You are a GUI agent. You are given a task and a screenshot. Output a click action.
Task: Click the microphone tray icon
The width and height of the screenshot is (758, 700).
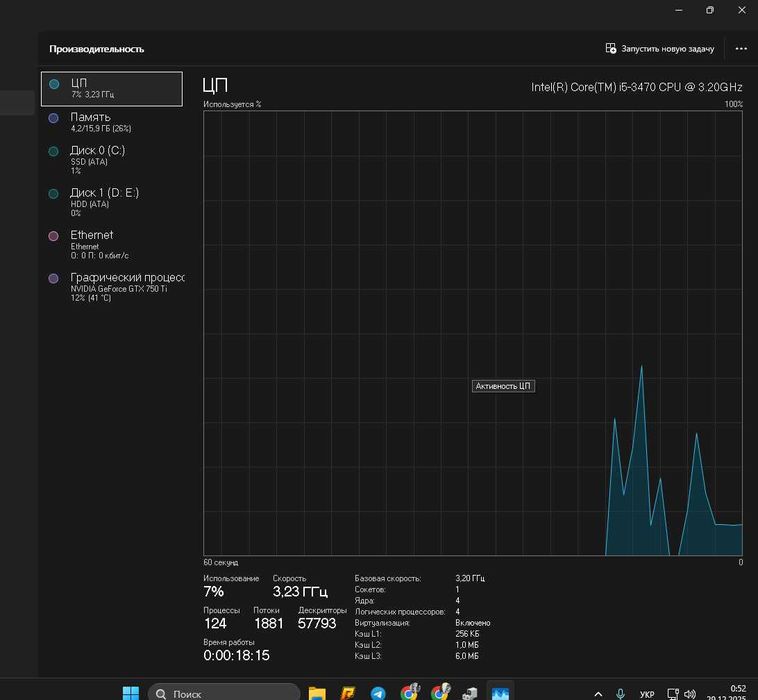click(x=621, y=694)
